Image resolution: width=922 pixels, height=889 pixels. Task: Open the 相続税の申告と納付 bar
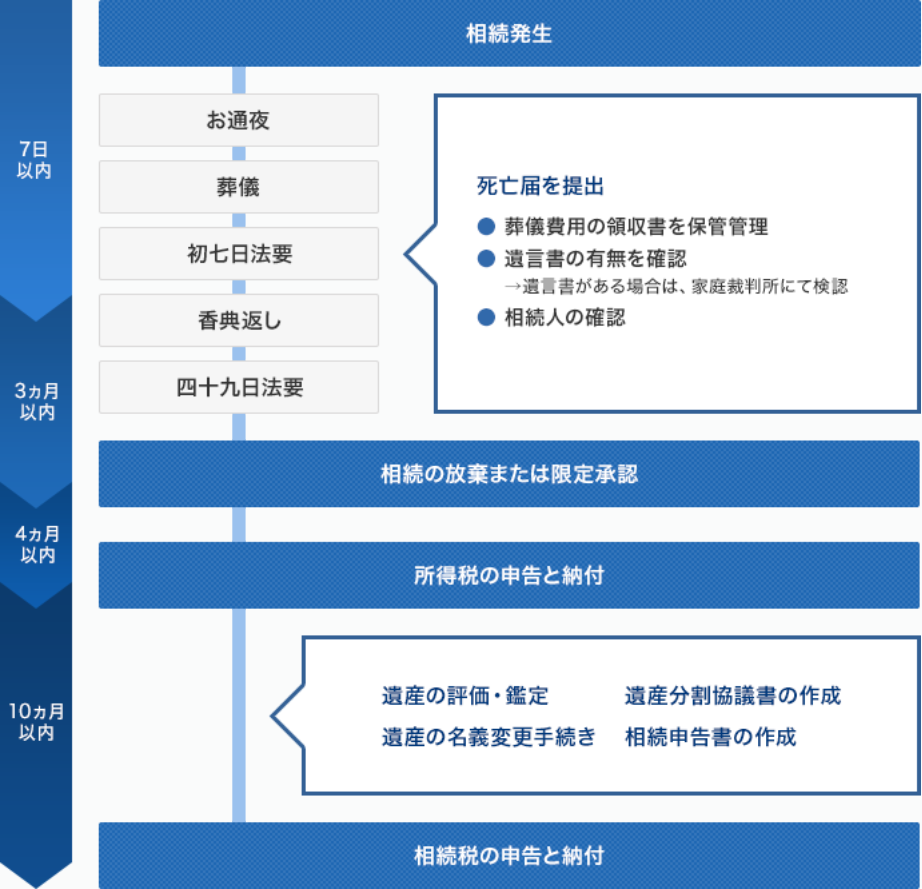[x=509, y=856]
